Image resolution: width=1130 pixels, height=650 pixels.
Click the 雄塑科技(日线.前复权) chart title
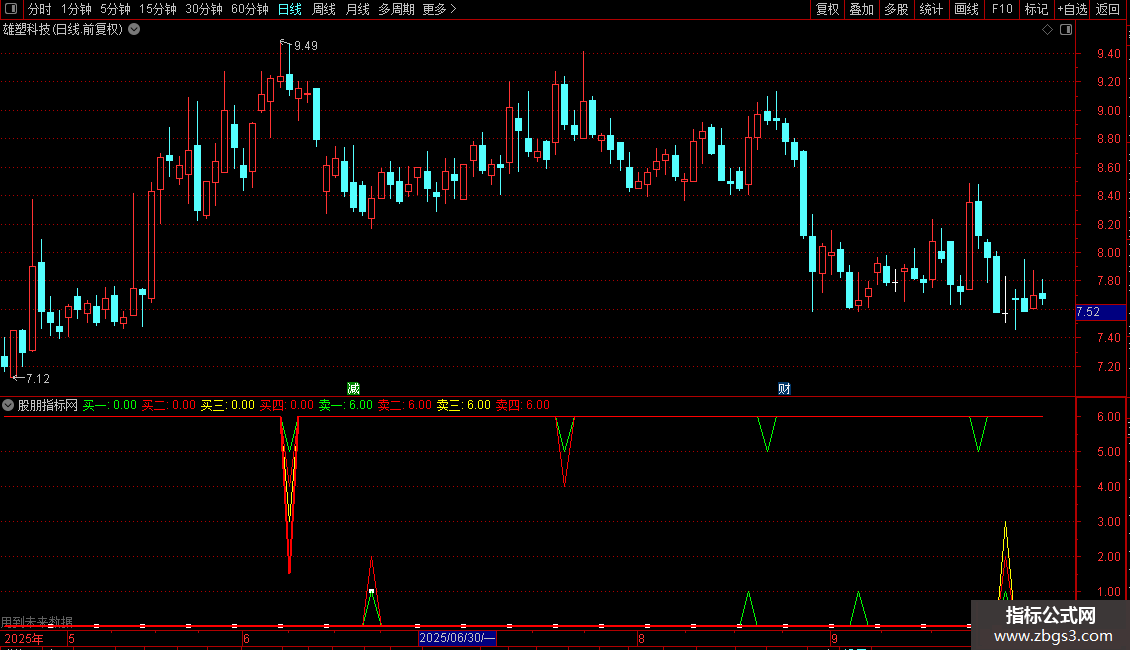[63, 29]
